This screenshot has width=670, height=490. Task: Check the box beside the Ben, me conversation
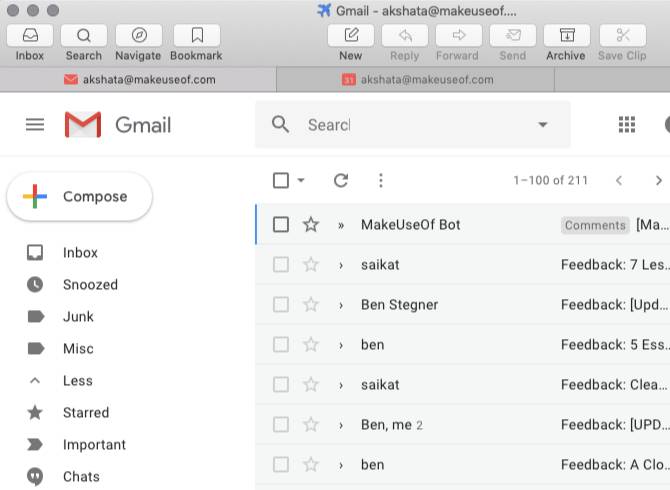point(281,425)
